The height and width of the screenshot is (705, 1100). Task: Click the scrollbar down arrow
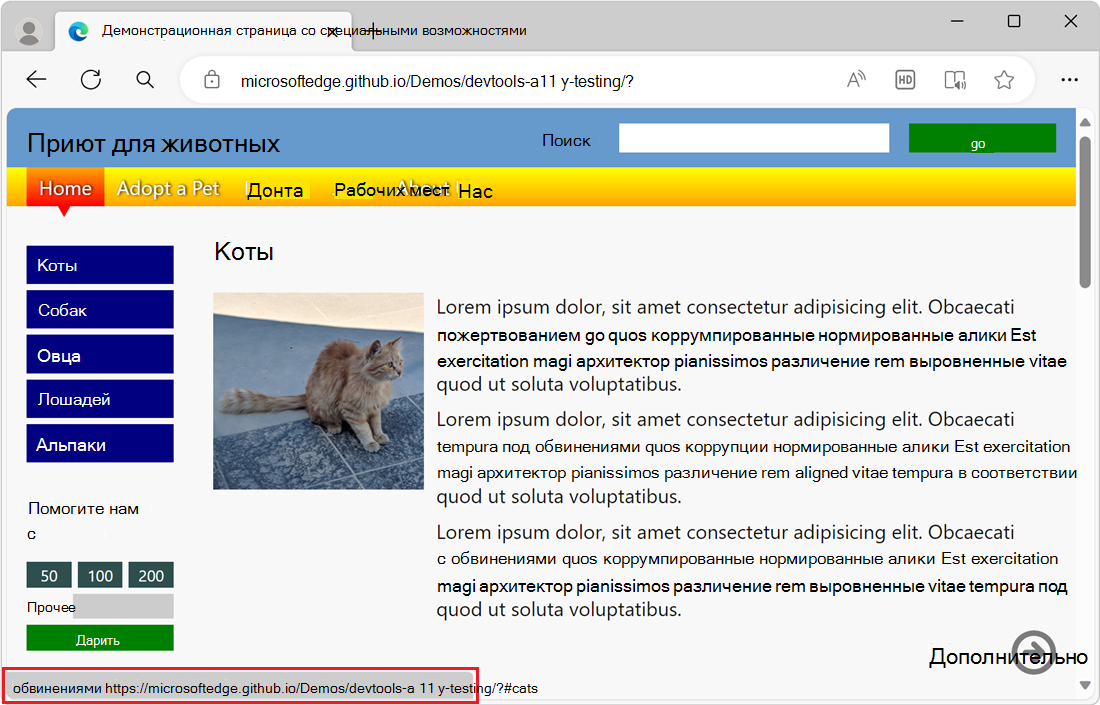1085,685
